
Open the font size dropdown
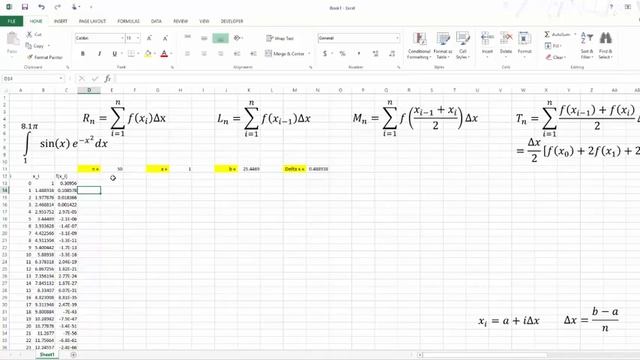(x=138, y=38)
